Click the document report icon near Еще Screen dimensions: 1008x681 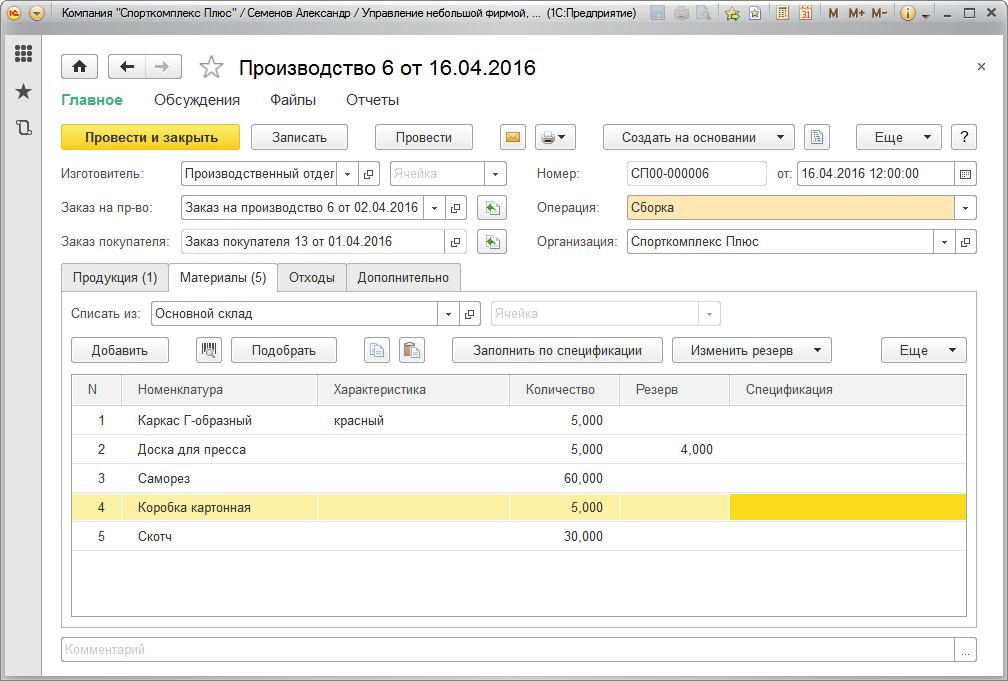click(x=818, y=137)
